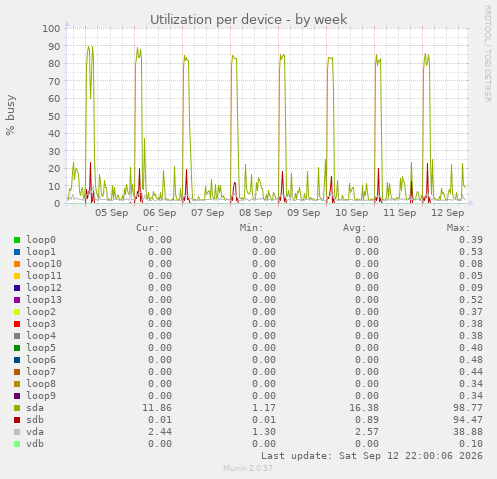
Task: Click the loop3 red color swatch
Action: point(17,324)
